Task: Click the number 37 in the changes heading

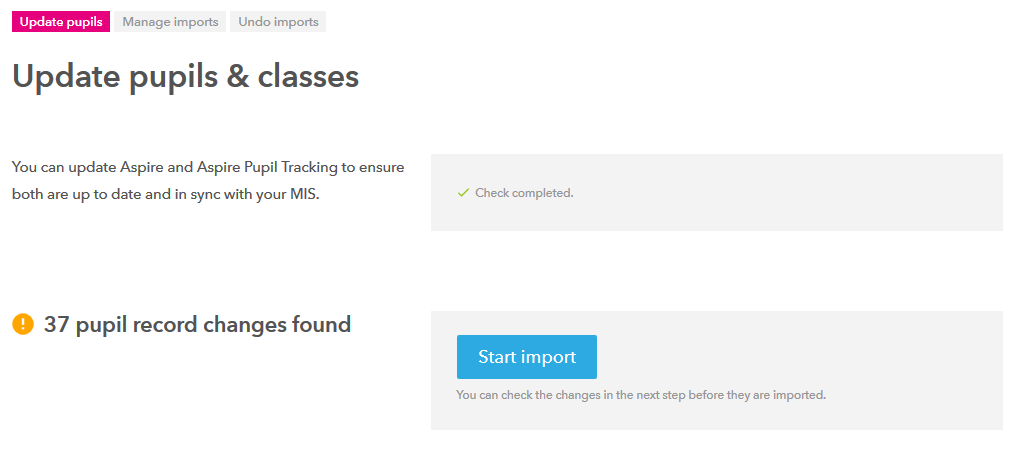Action: (56, 324)
